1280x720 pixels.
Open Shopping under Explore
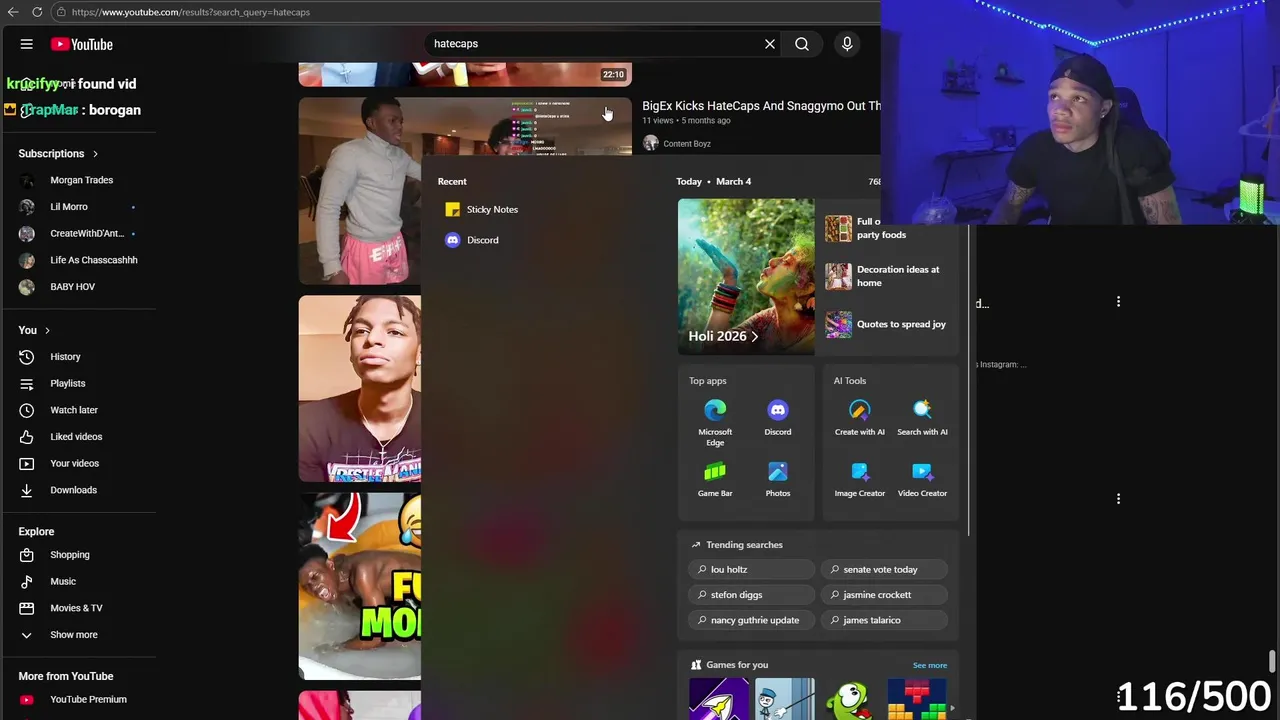[x=70, y=555]
